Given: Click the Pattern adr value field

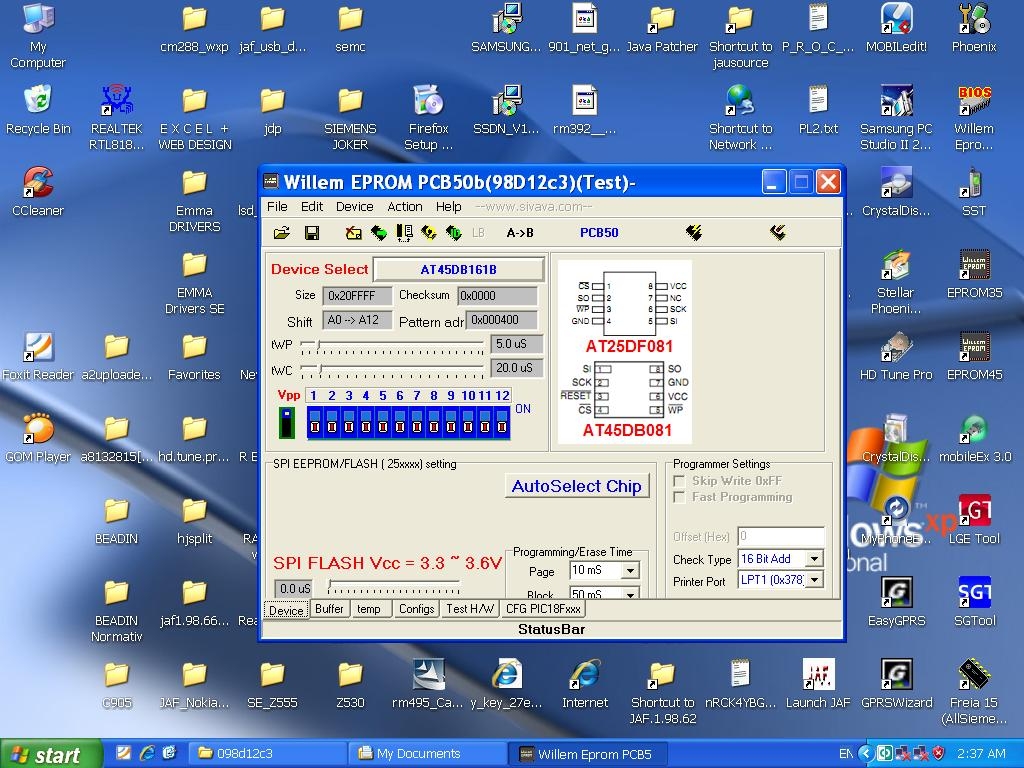Looking at the screenshot, I should (502, 320).
